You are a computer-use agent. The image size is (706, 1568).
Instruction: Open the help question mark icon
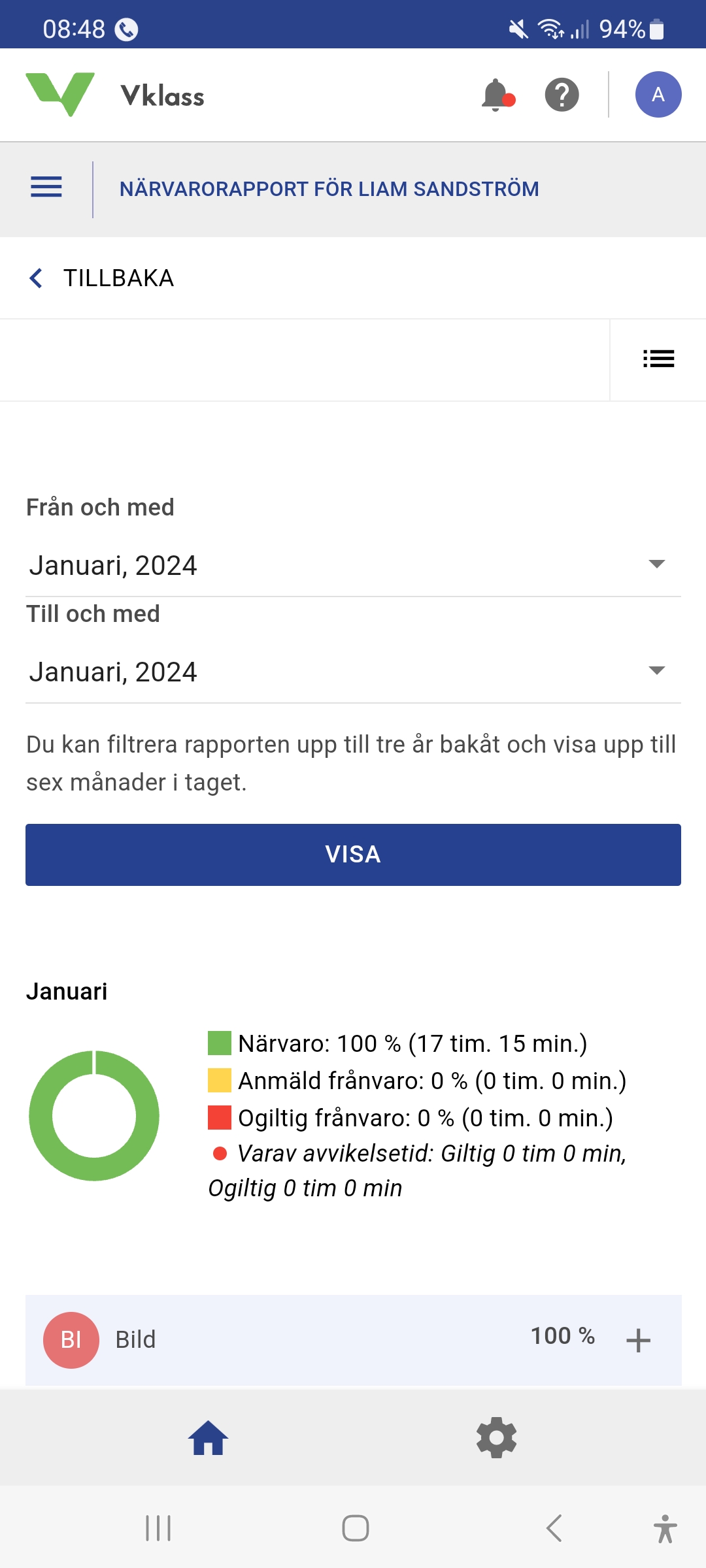(562, 95)
